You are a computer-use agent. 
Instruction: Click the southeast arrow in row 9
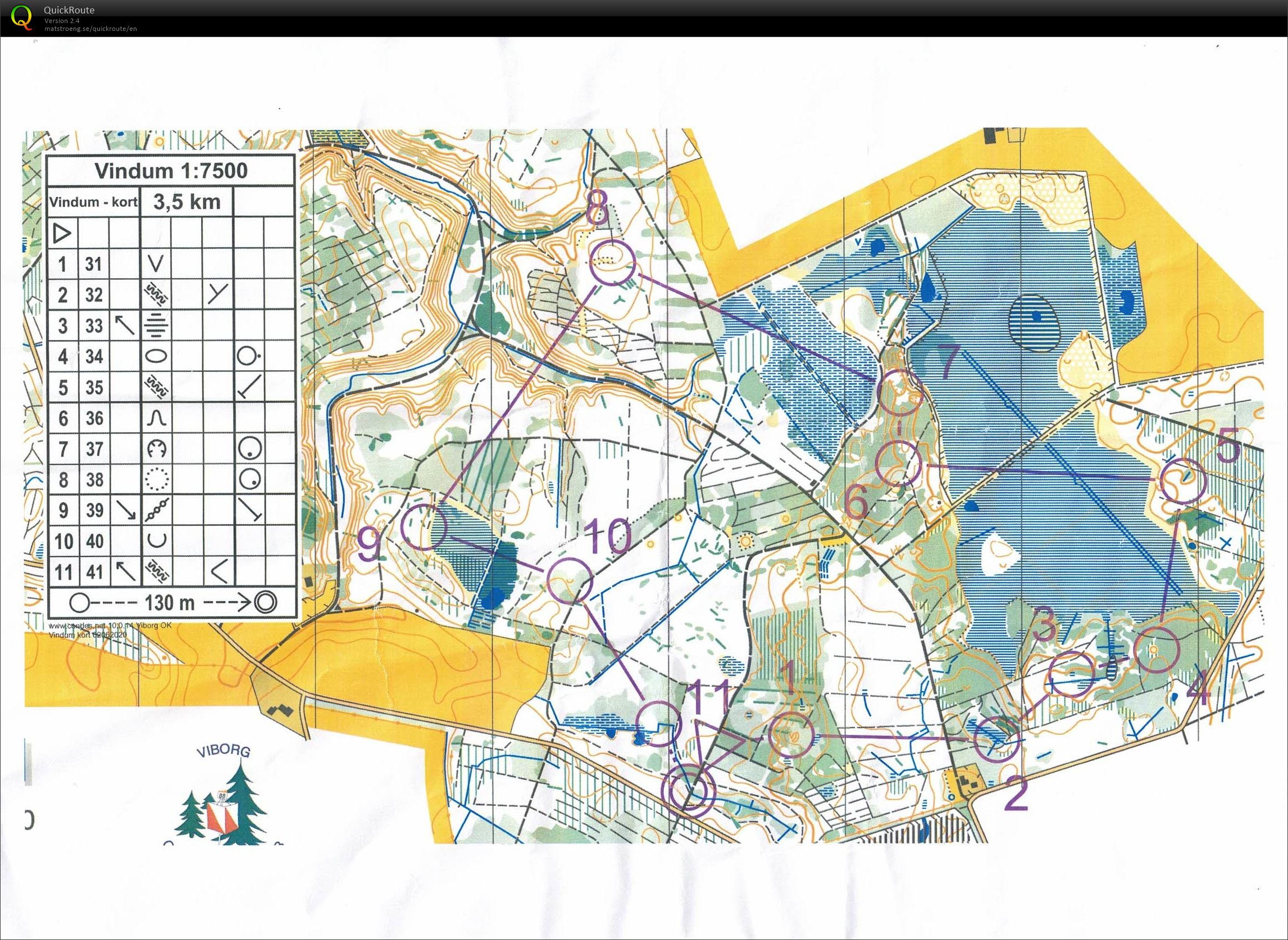point(125,510)
